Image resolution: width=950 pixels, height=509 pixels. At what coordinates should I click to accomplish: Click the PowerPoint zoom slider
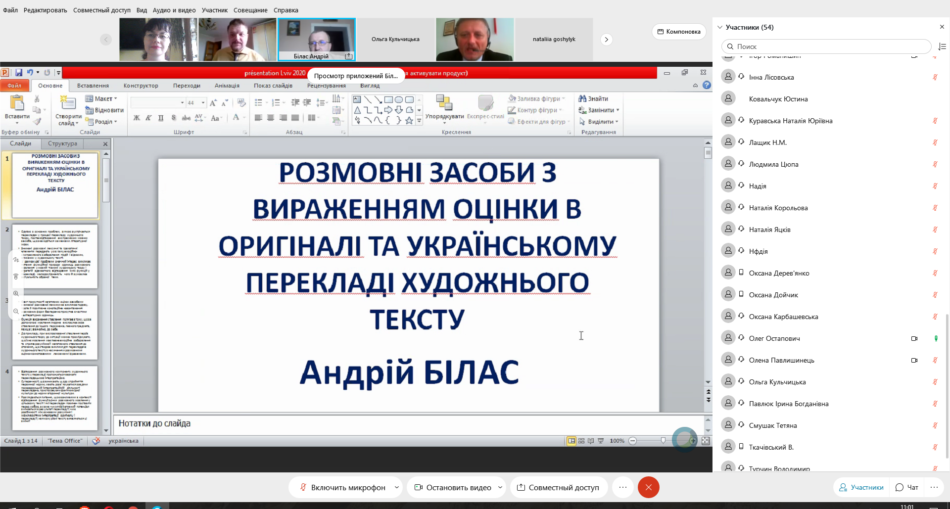[x=661, y=440]
